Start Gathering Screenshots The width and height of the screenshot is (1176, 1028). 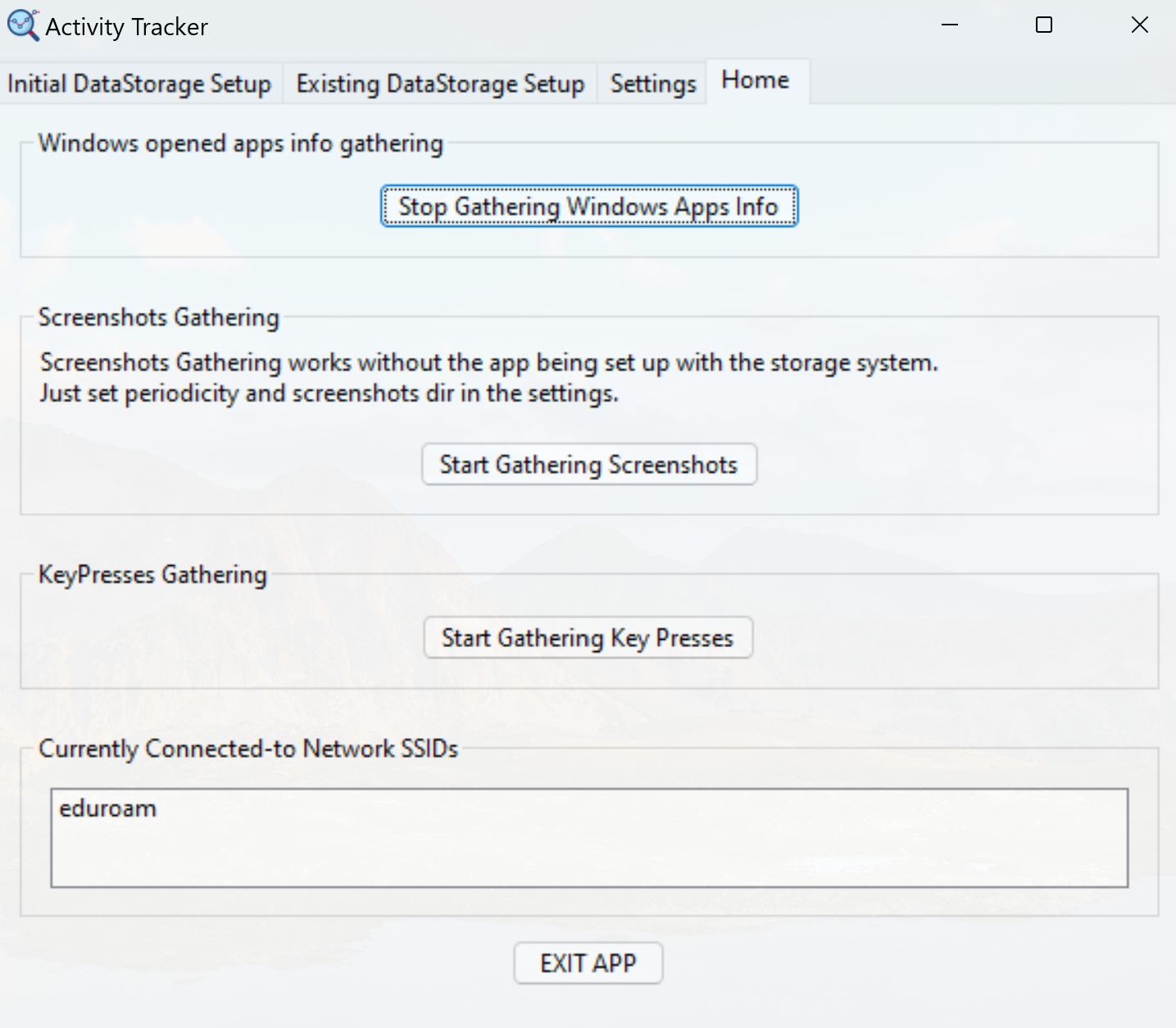coord(589,464)
